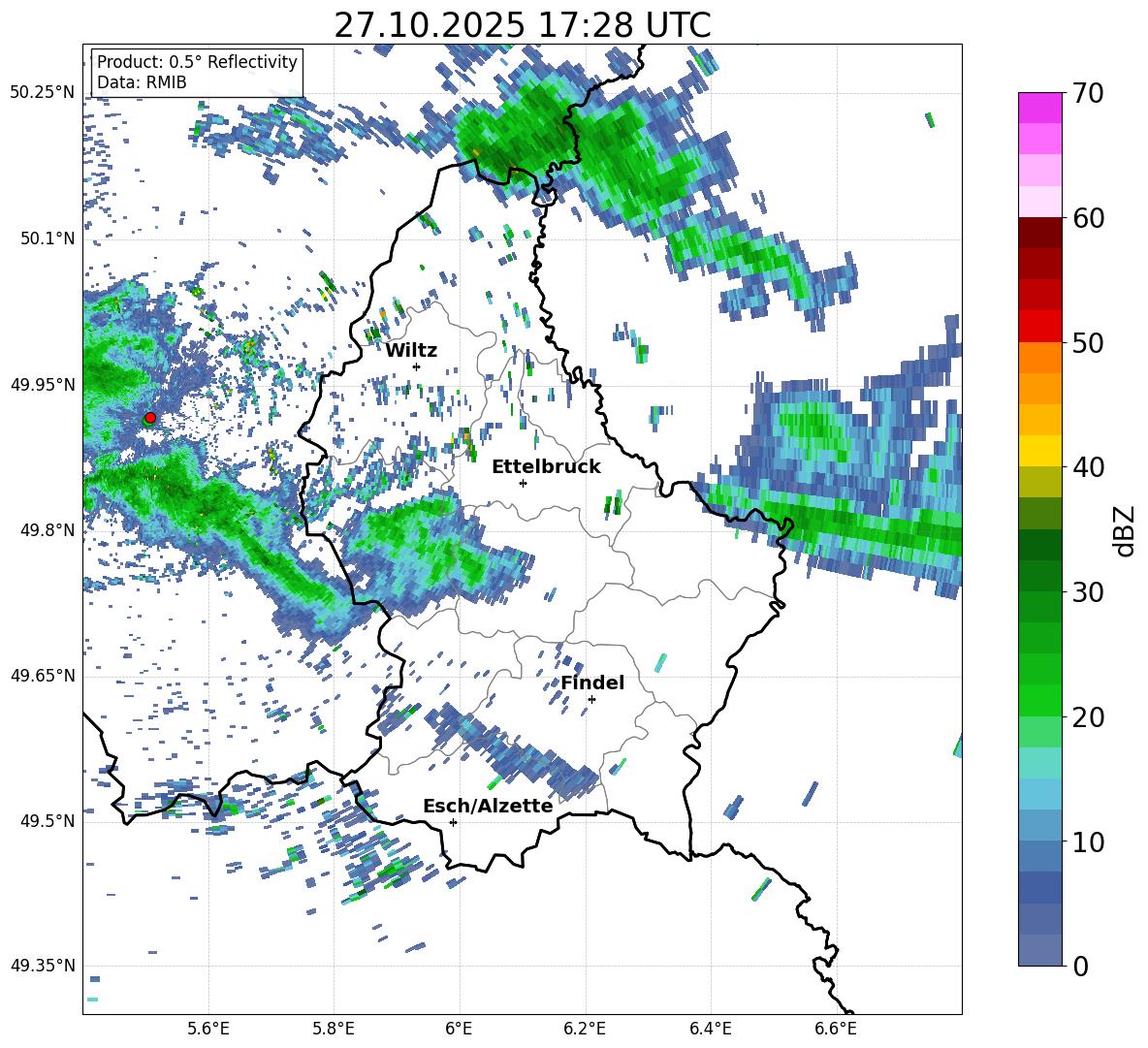Image resolution: width=1148 pixels, height=1048 pixels.
Task: Click the colorbar tick label '50'
Action: (1088, 343)
